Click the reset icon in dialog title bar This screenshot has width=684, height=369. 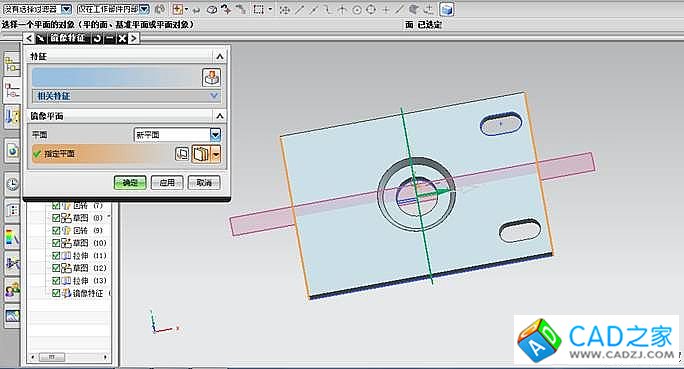(x=97, y=38)
